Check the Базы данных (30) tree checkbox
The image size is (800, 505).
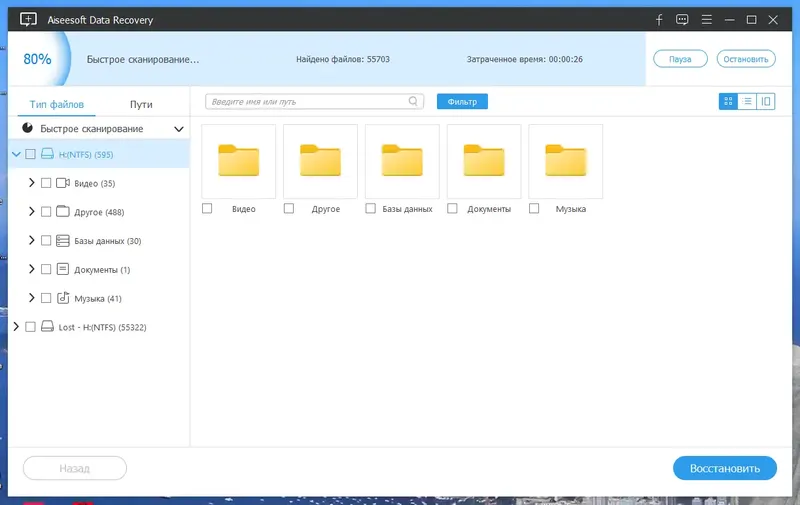pos(46,240)
